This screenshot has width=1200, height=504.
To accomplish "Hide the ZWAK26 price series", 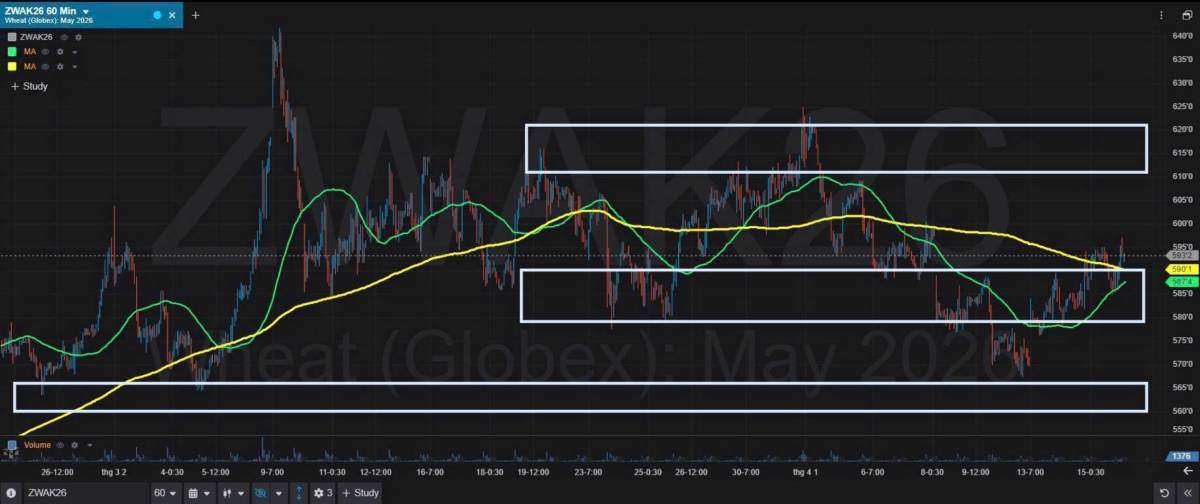I will tap(64, 37).
